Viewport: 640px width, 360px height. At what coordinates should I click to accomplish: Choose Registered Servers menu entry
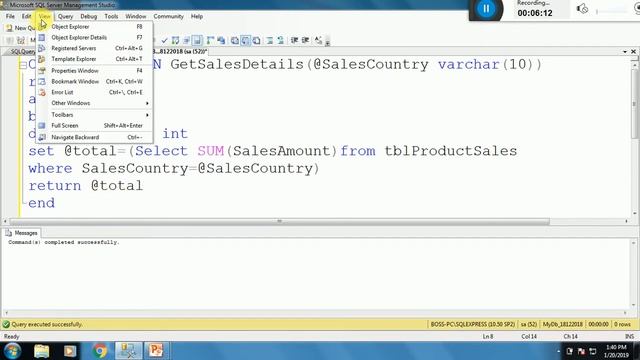point(95,48)
